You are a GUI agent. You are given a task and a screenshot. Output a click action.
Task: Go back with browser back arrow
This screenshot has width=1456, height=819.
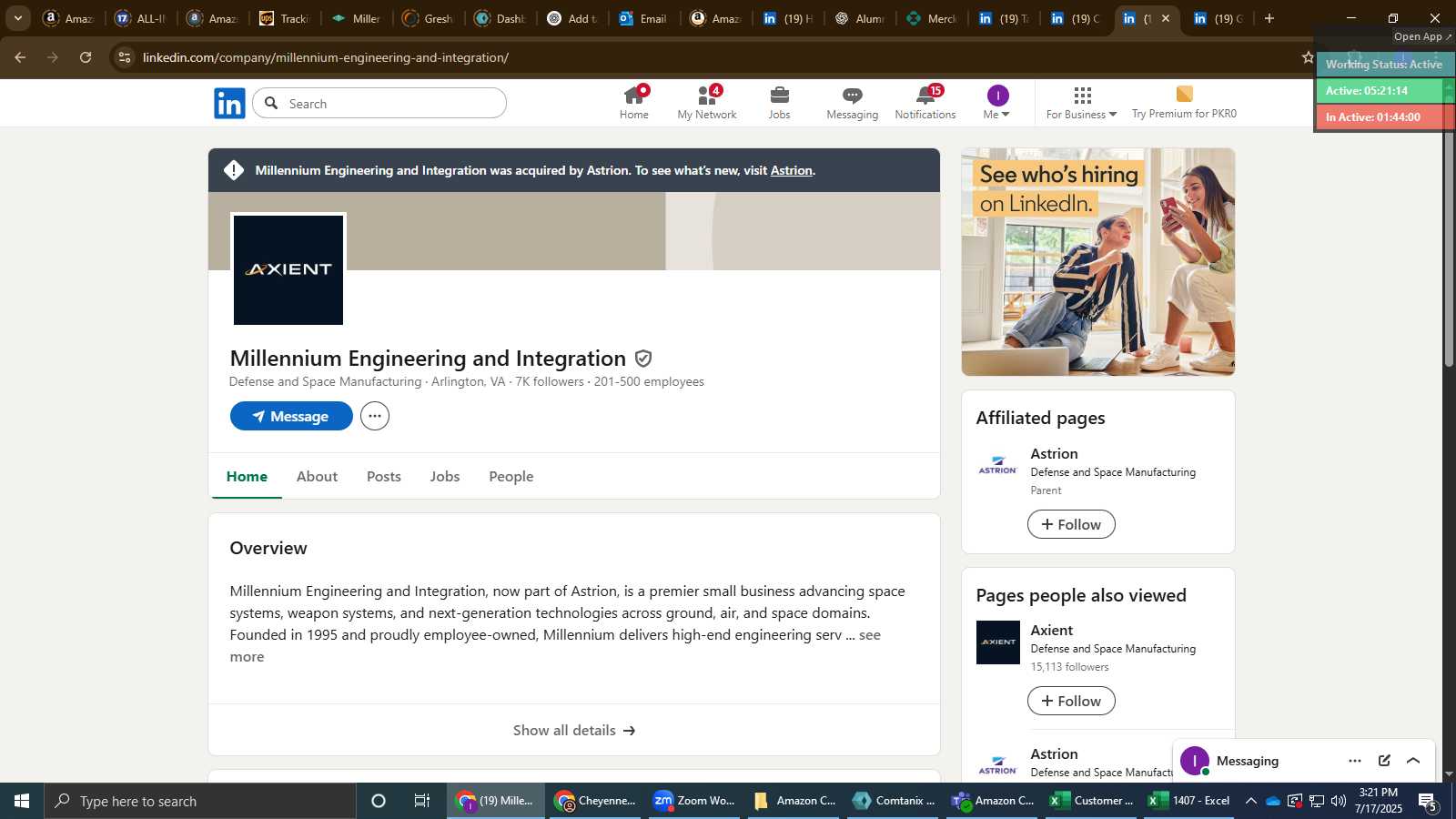click(20, 57)
